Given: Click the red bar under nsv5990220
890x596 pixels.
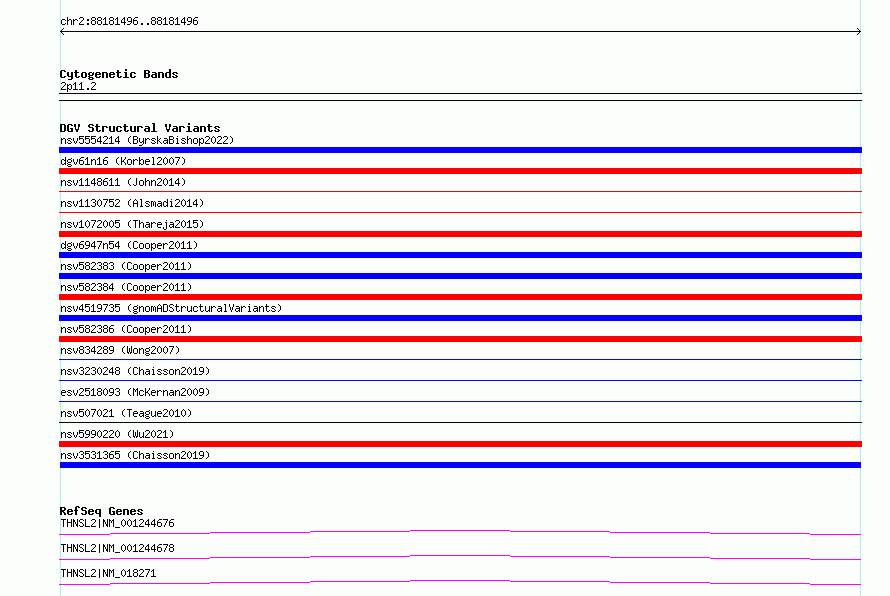Looking at the screenshot, I should tap(460, 444).
